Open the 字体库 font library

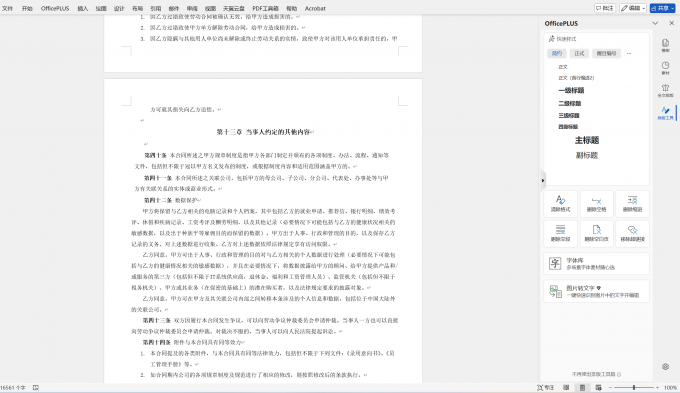[596, 263]
